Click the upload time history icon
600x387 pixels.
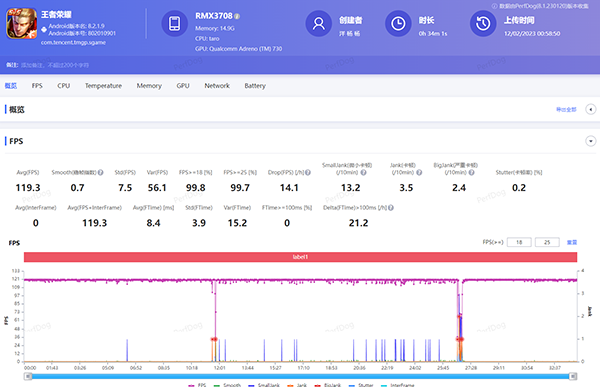(483, 24)
